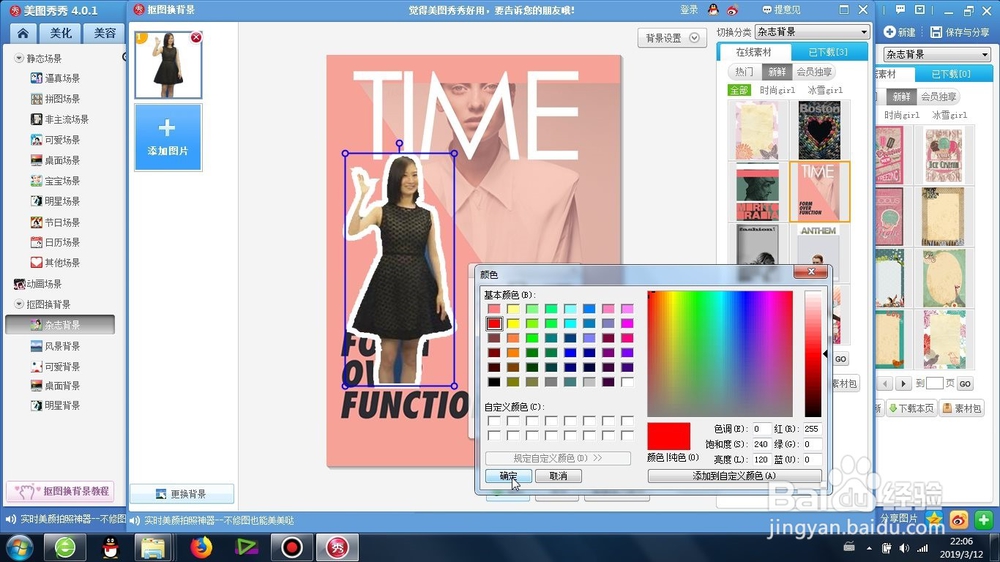Select 可爱场景 item
This screenshot has height=562, width=1000.
click(x=55, y=140)
